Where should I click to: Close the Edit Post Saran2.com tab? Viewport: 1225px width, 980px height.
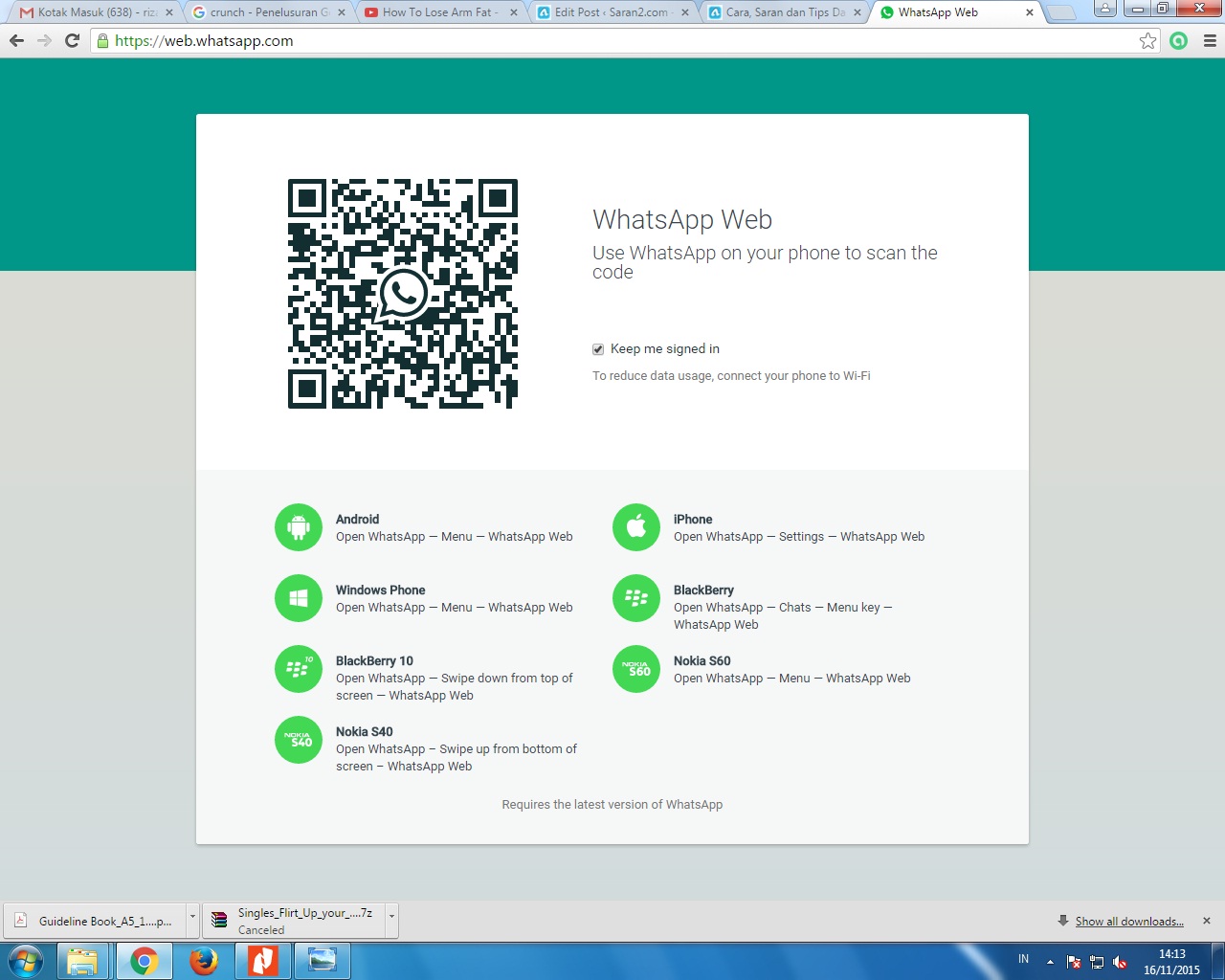pos(685,12)
